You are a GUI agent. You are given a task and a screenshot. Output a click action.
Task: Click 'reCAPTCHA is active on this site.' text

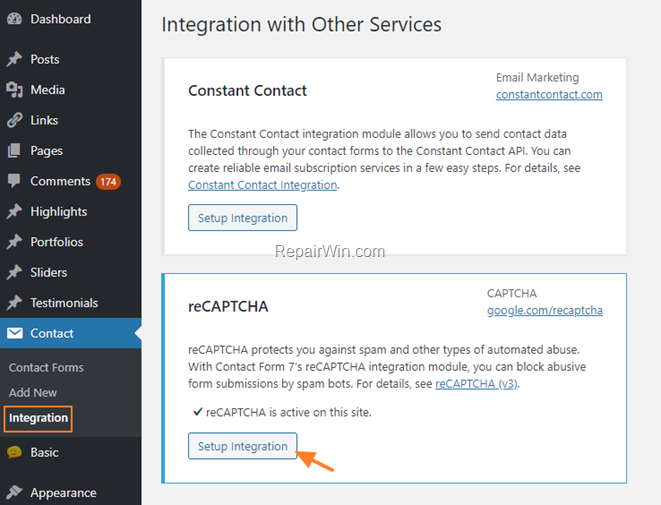pos(288,412)
